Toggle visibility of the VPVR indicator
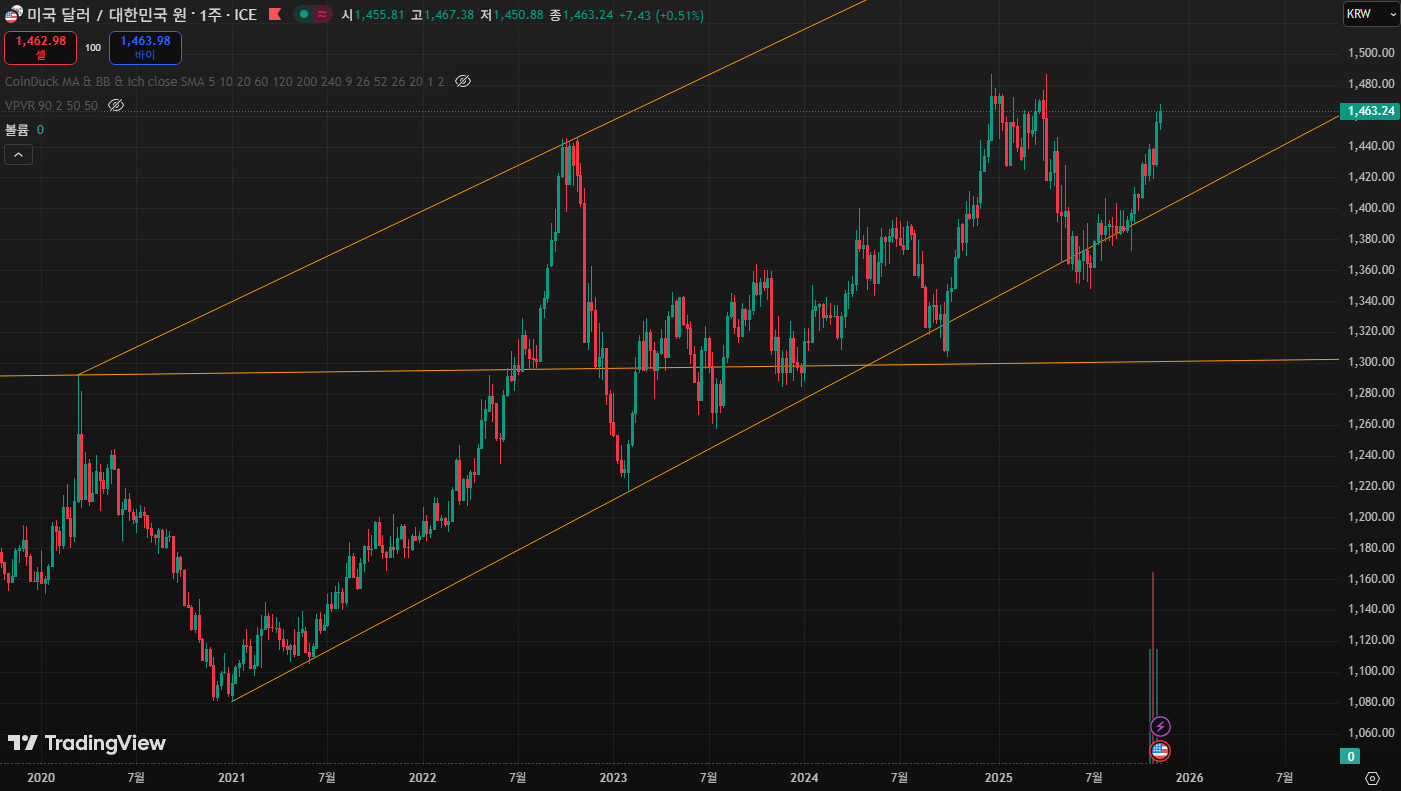 tap(115, 105)
